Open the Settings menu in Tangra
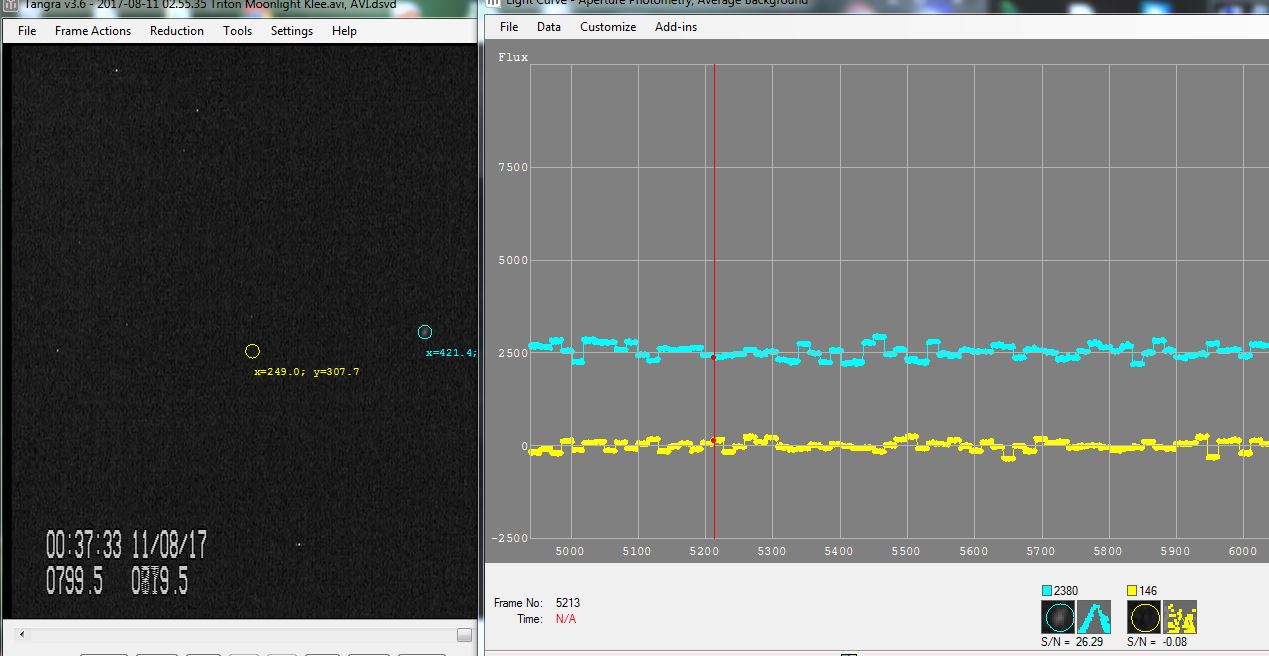The height and width of the screenshot is (656, 1269). (x=292, y=31)
